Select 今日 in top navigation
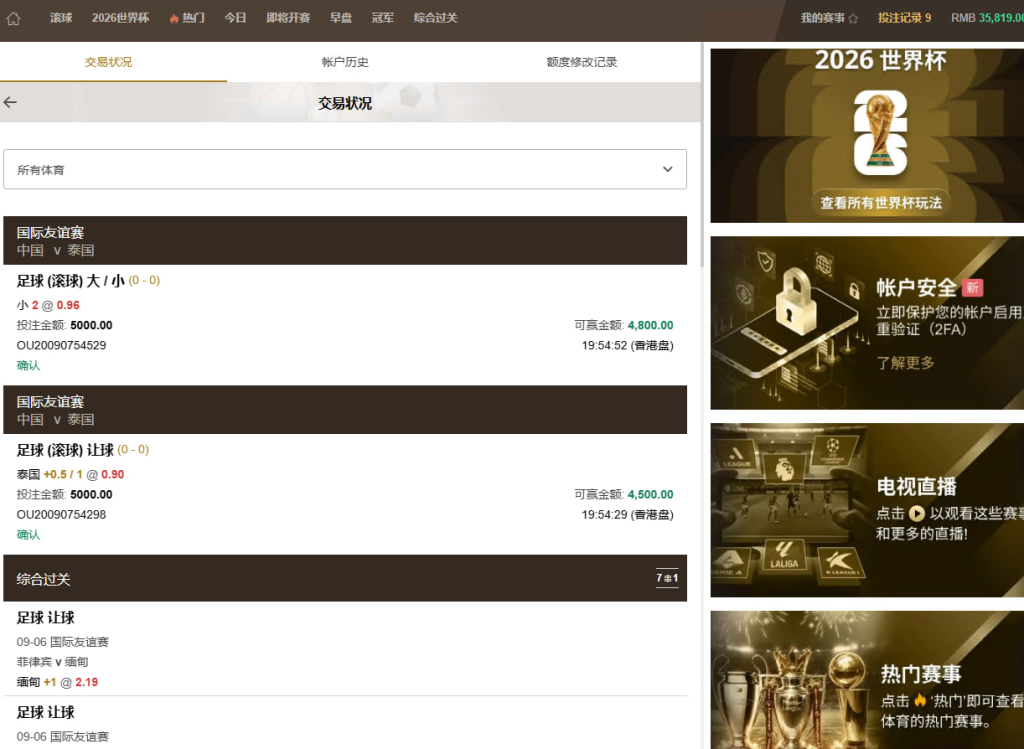This screenshot has width=1024, height=749. pos(235,18)
